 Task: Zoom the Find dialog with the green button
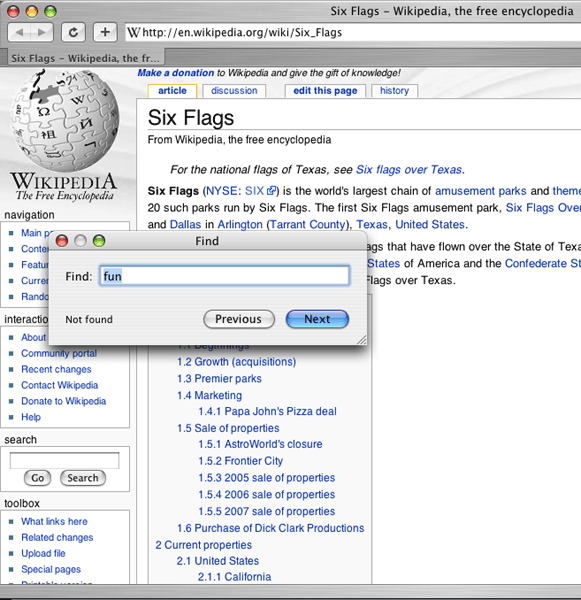tap(99, 241)
